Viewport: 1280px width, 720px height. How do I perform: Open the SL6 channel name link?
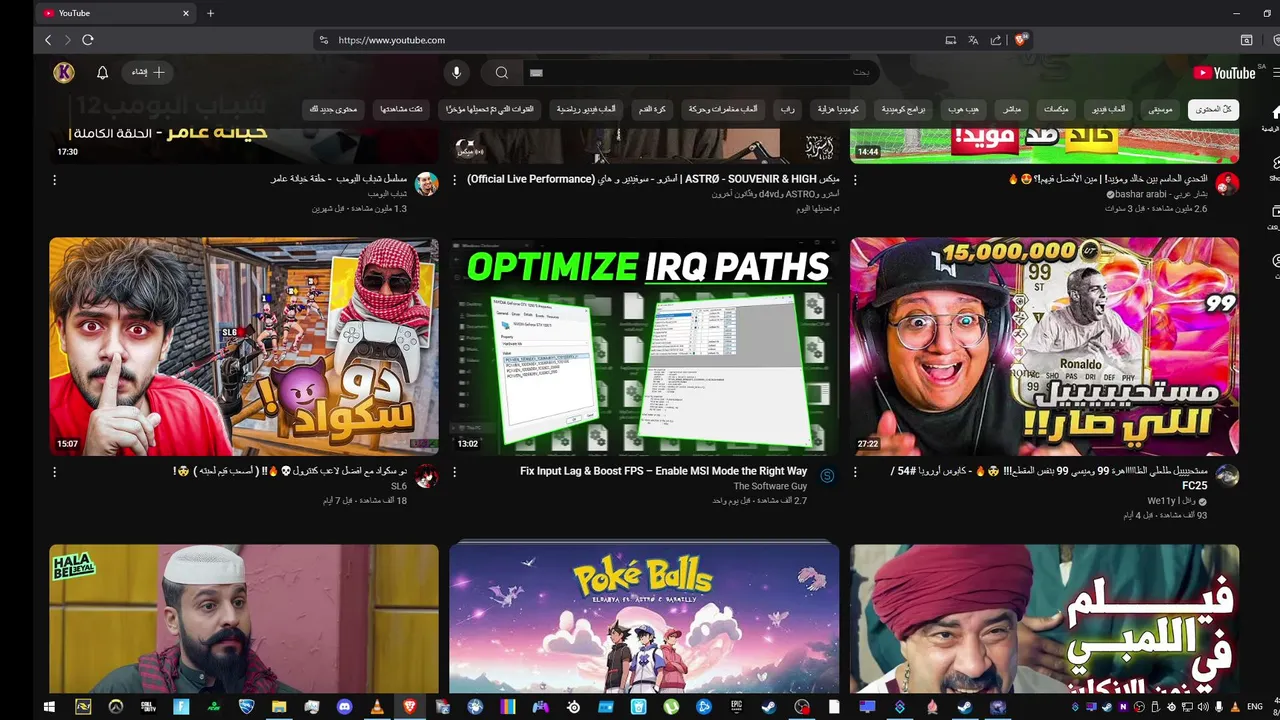coord(399,486)
